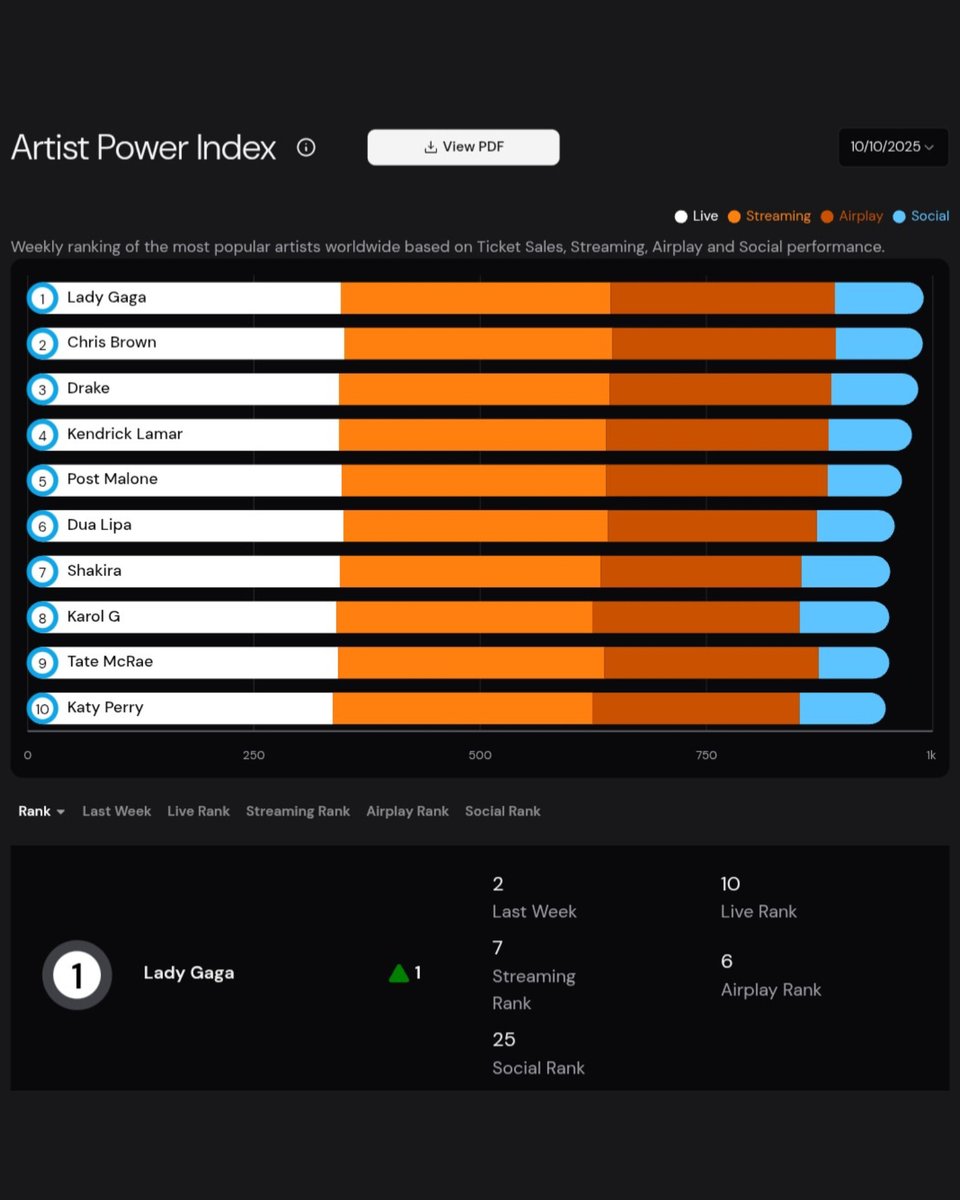
Task: Click Lady Gaga's orange Streaming bar segment
Action: click(475, 298)
